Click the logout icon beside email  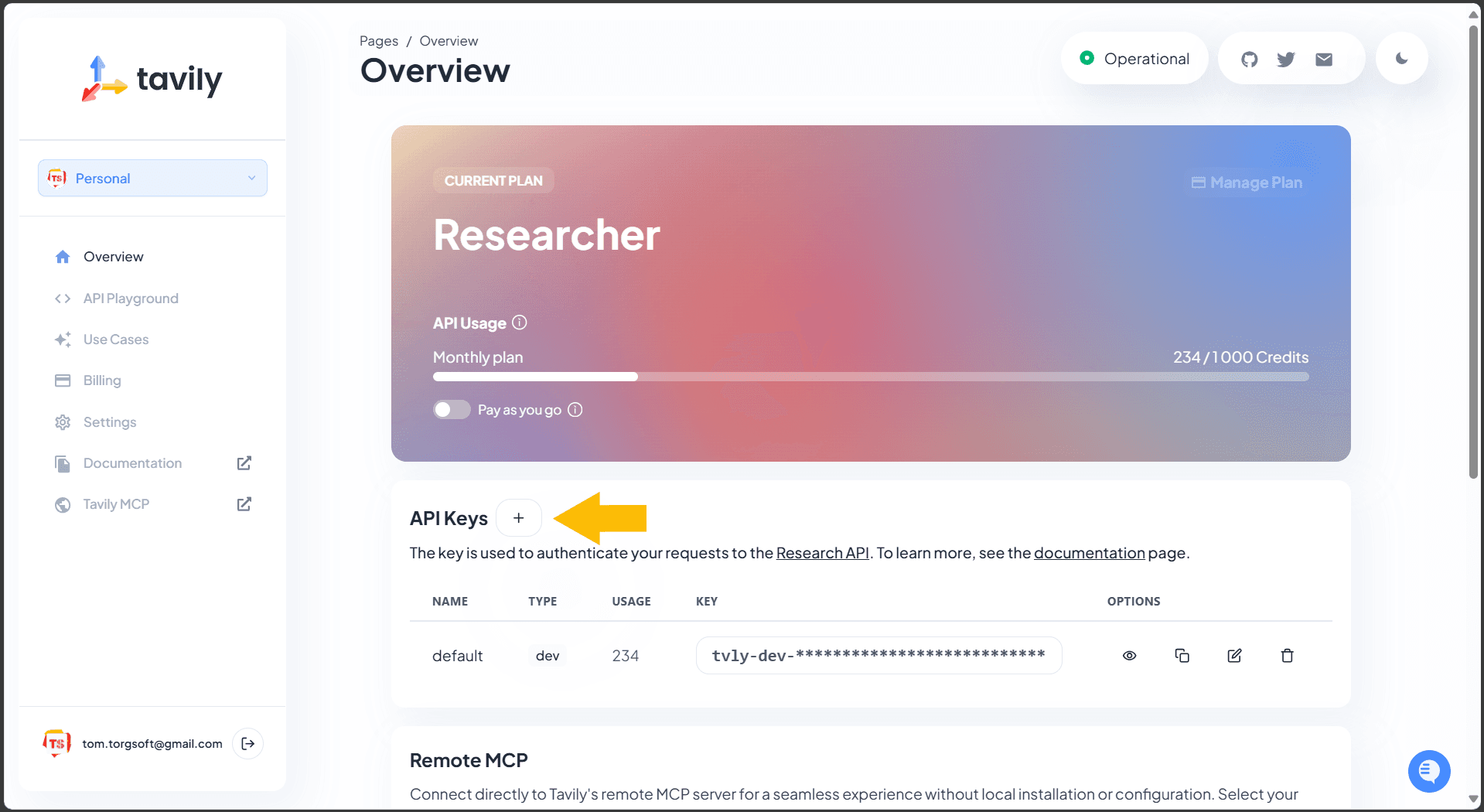(x=248, y=743)
